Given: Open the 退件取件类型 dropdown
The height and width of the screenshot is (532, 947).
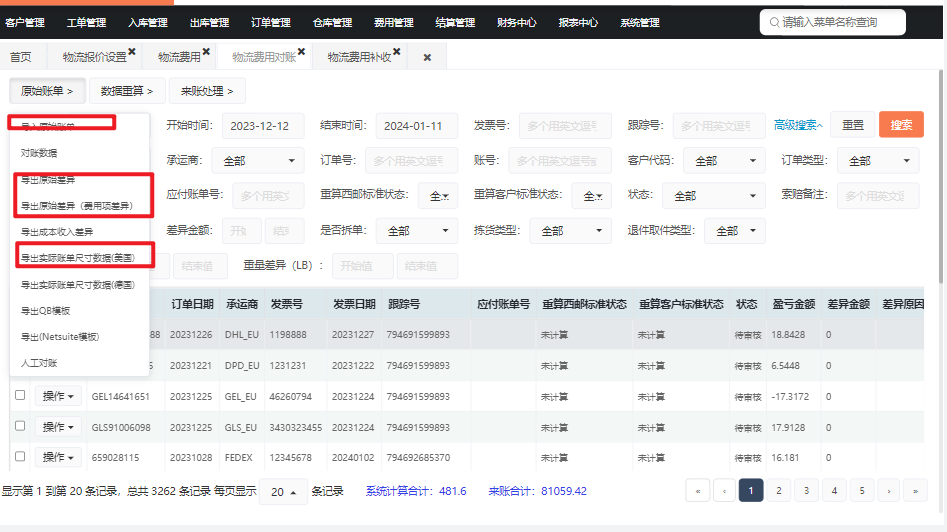Looking at the screenshot, I should 734,231.
